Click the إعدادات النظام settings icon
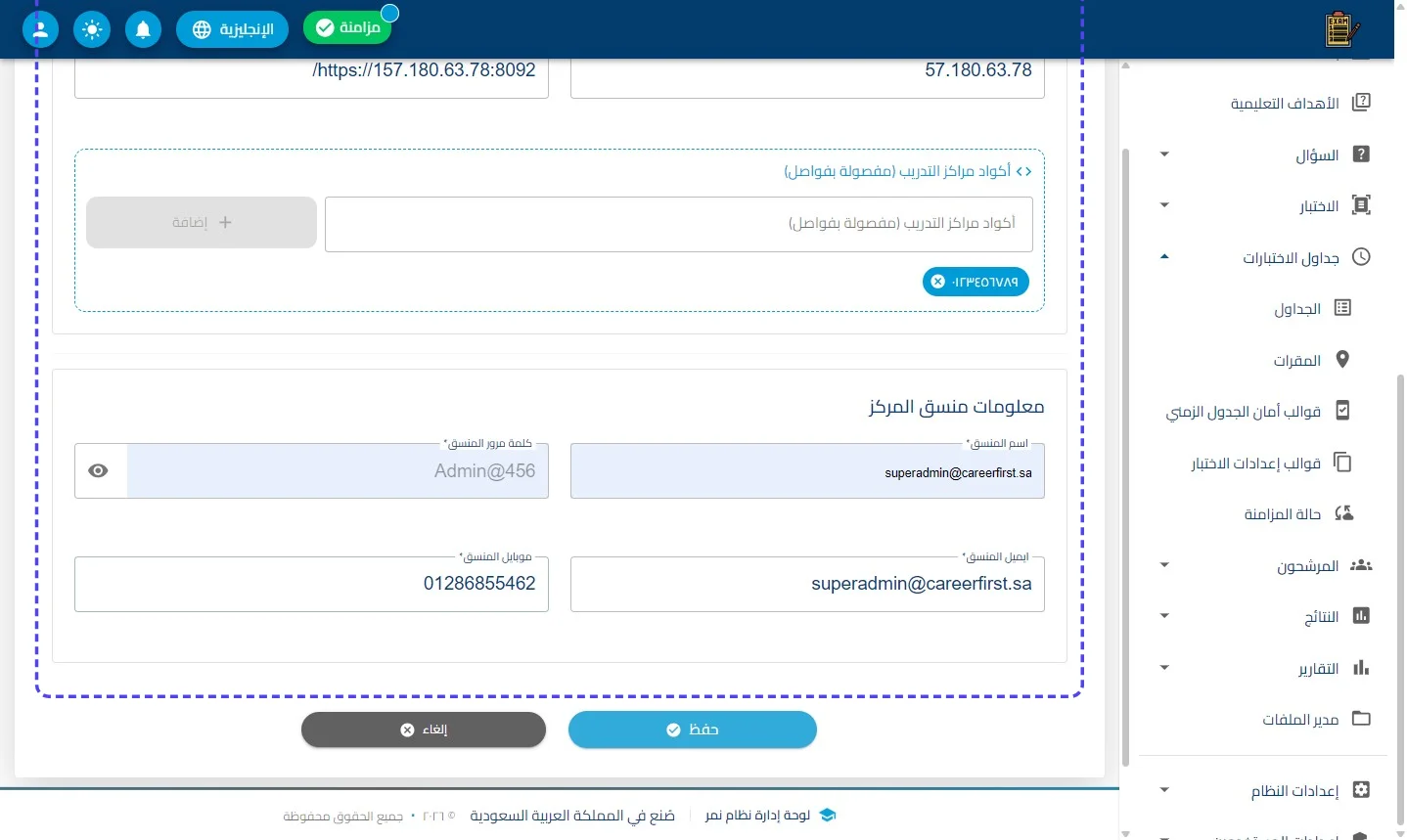This screenshot has height=840, width=1407. [x=1361, y=790]
